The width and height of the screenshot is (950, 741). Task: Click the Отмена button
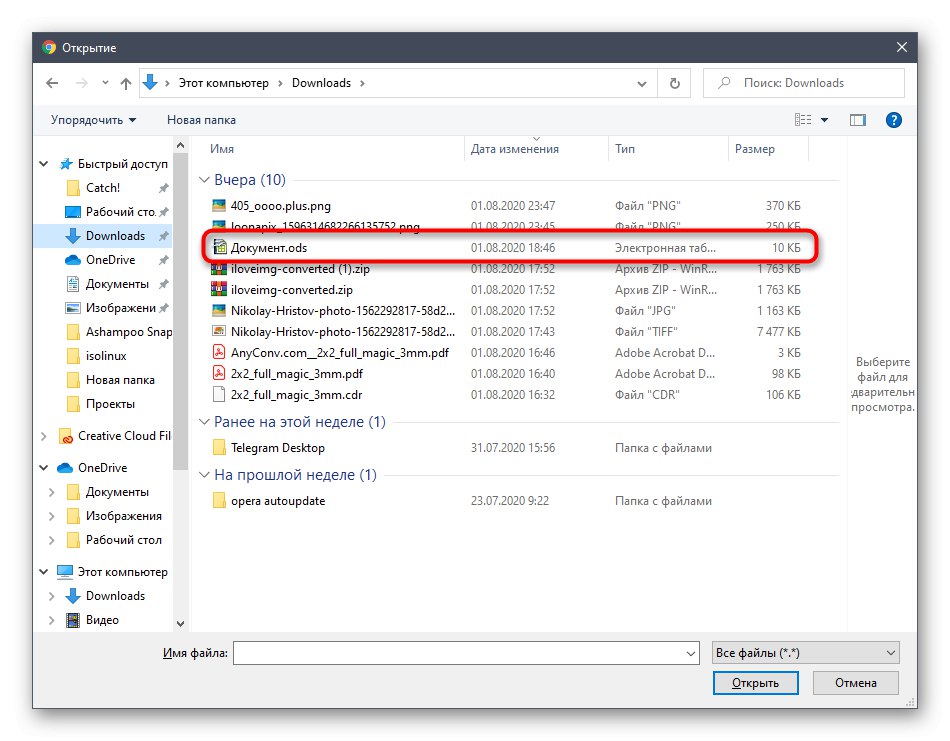pos(855,683)
